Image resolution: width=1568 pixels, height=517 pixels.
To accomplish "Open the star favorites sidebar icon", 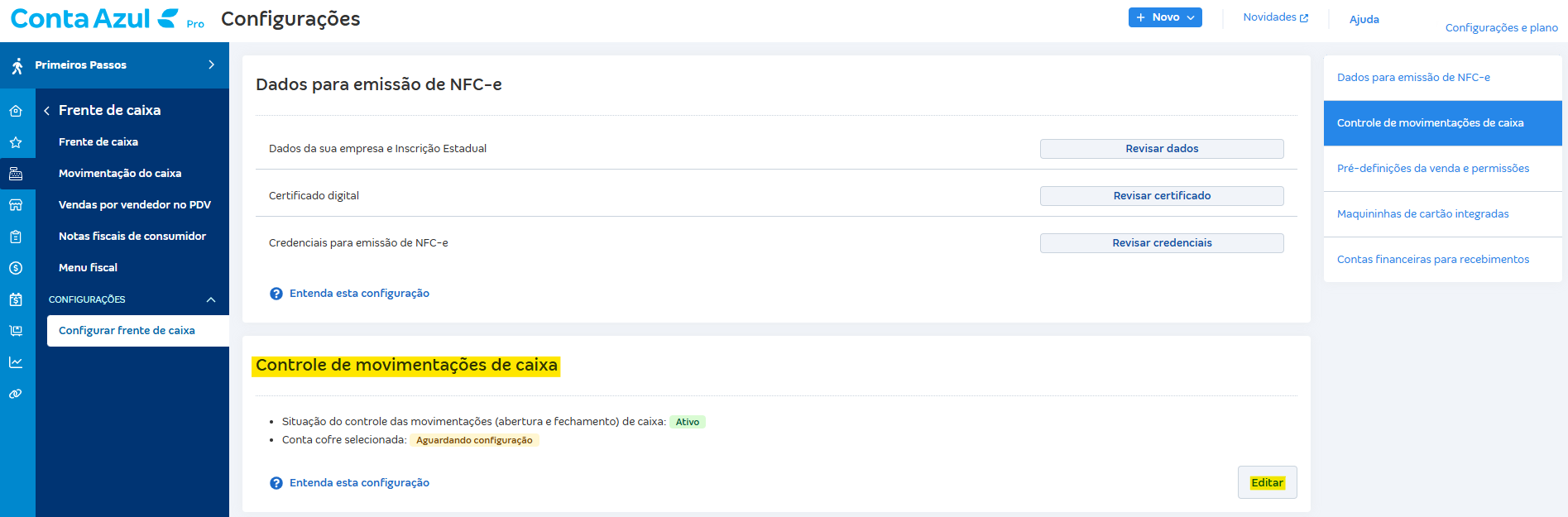I will coord(16,142).
